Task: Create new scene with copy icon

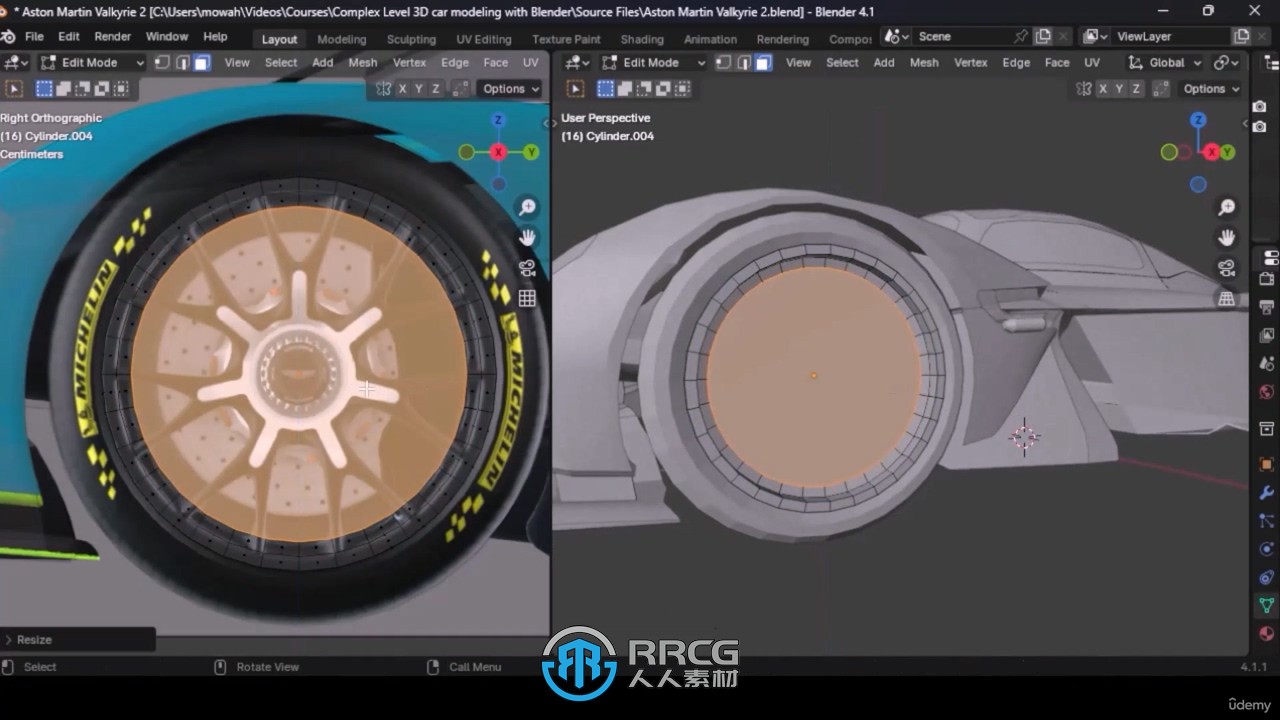Action: click(1043, 36)
